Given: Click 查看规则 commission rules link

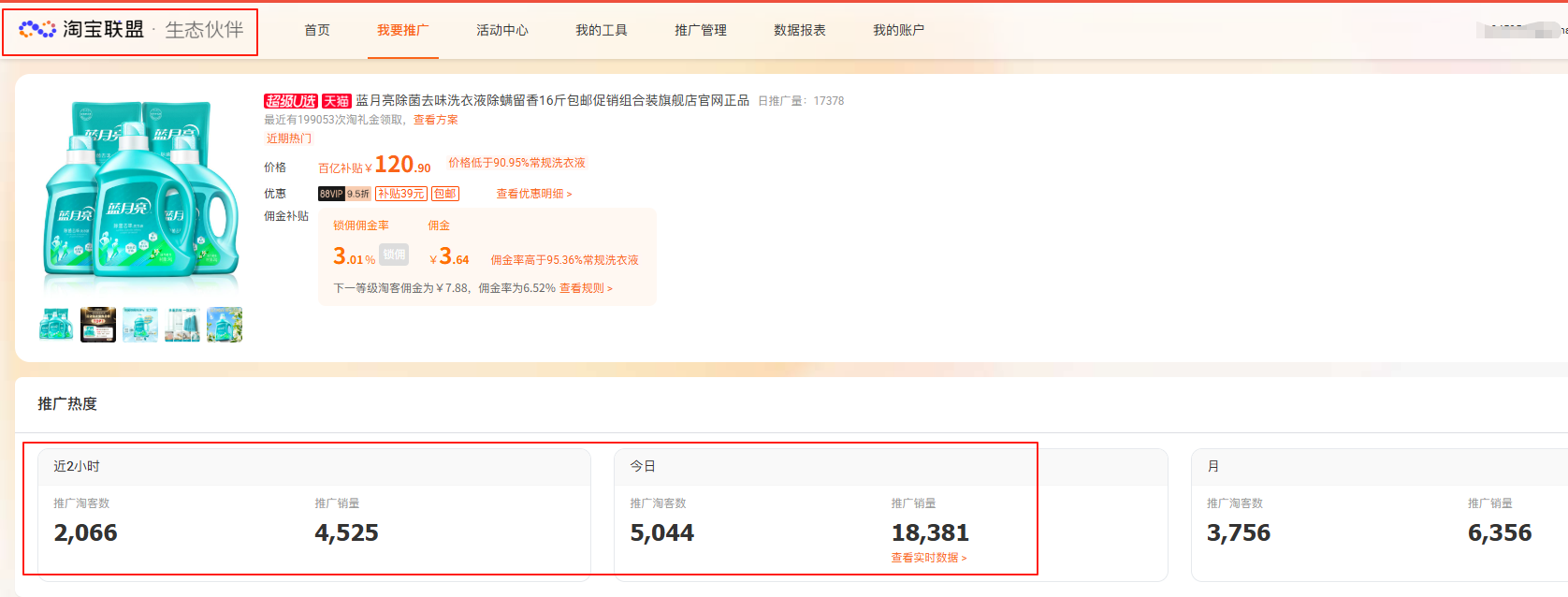Looking at the screenshot, I should (586, 288).
